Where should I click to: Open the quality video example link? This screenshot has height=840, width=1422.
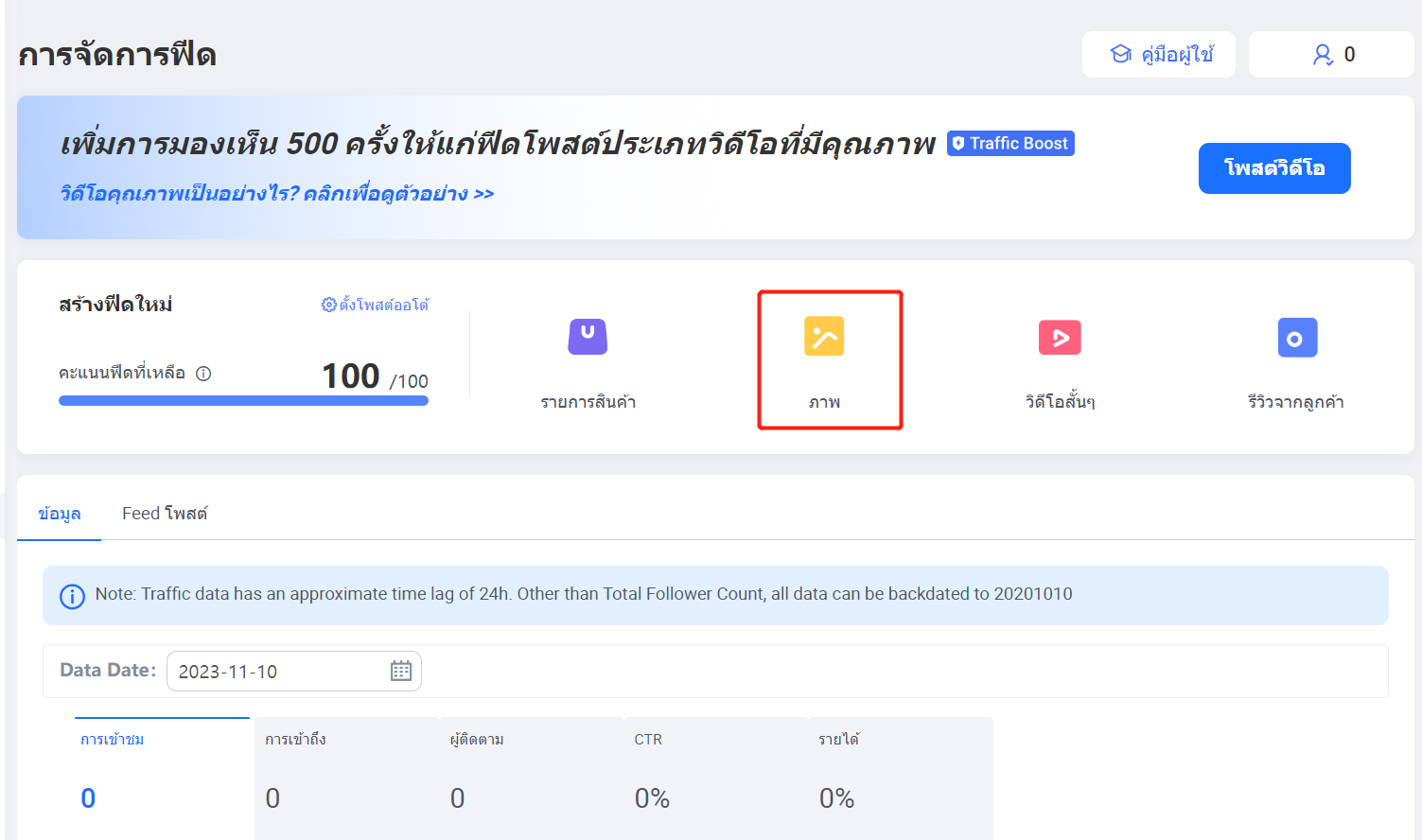tap(276, 194)
